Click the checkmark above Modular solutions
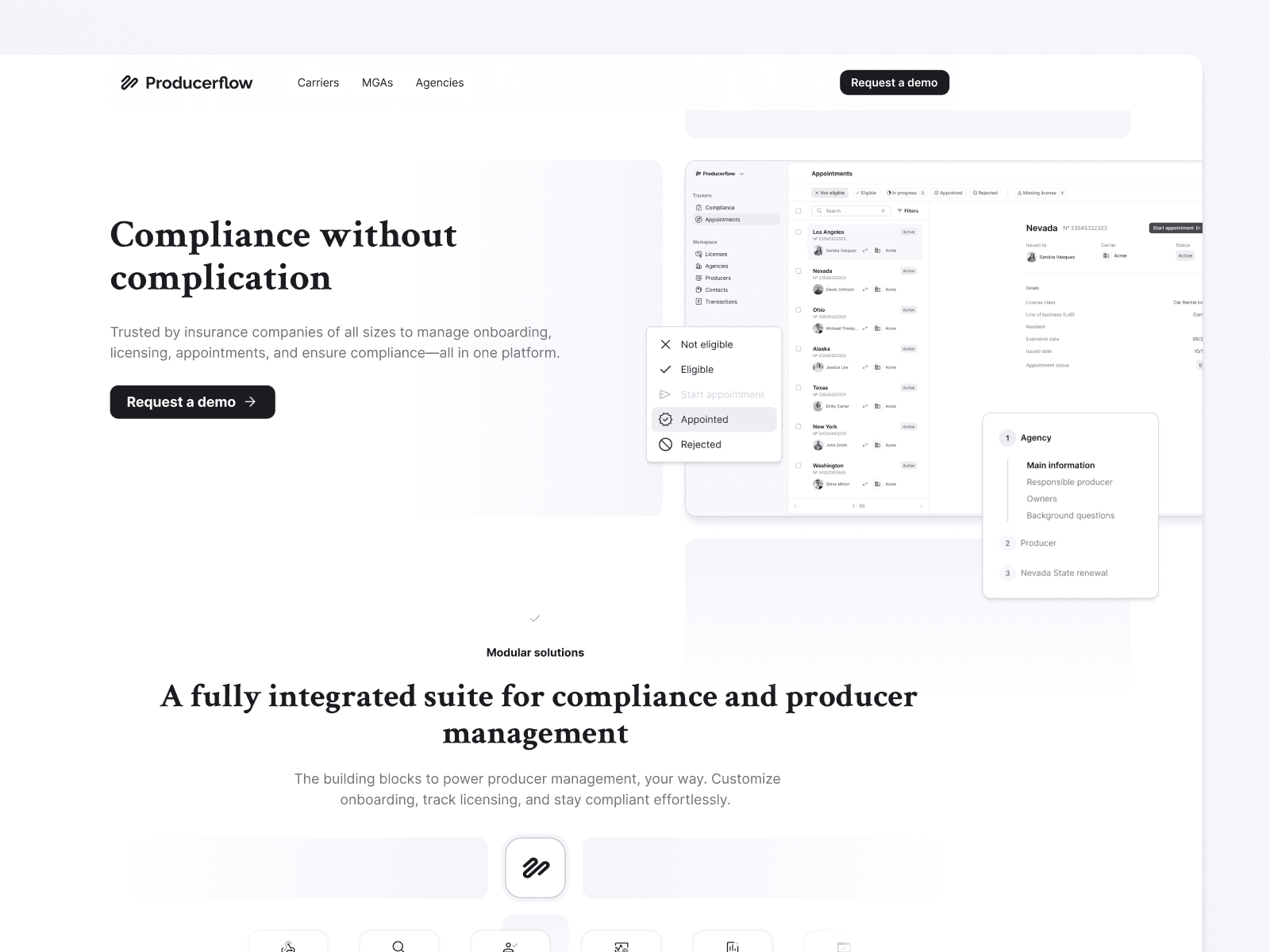1270x952 pixels. click(x=535, y=618)
